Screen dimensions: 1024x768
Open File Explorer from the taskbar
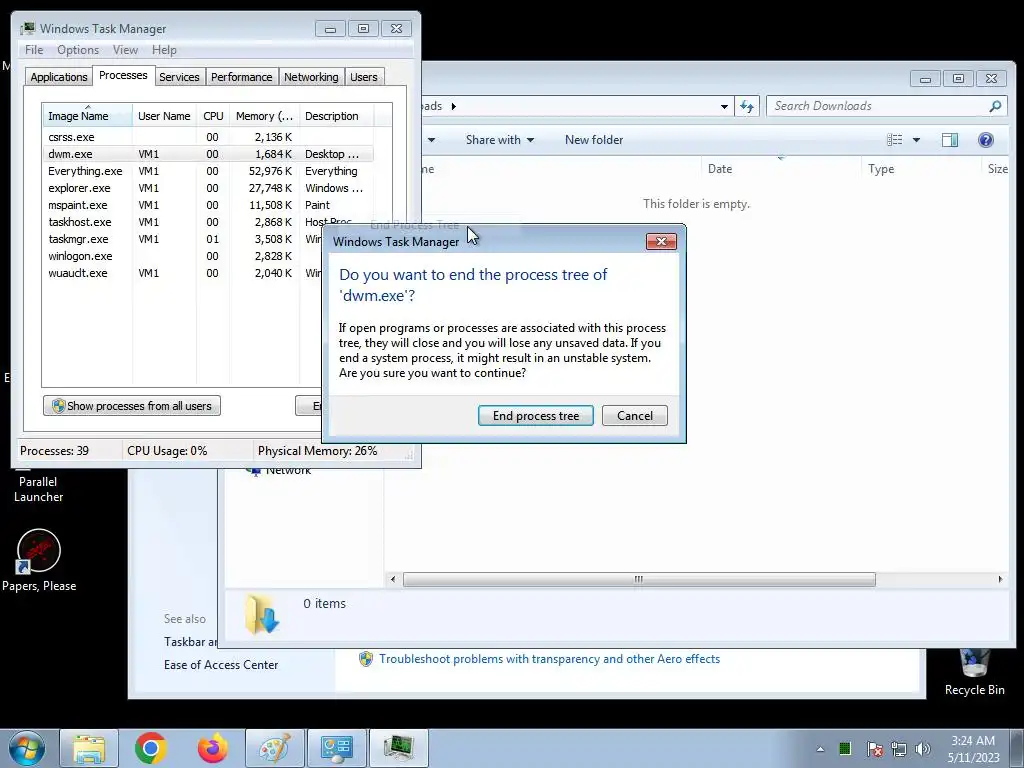[x=89, y=748]
